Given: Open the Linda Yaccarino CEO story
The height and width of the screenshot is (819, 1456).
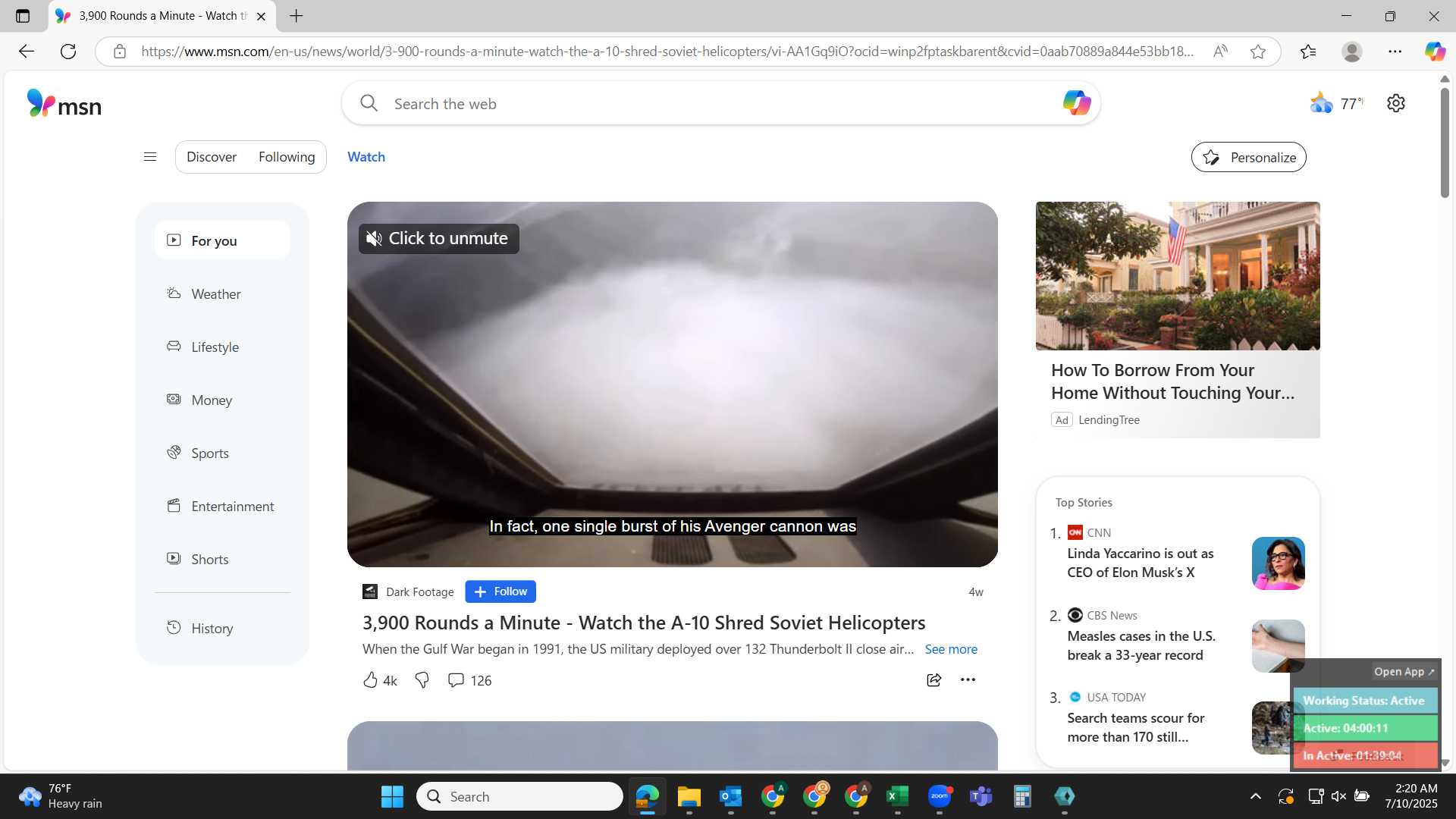Looking at the screenshot, I should 1140,563.
